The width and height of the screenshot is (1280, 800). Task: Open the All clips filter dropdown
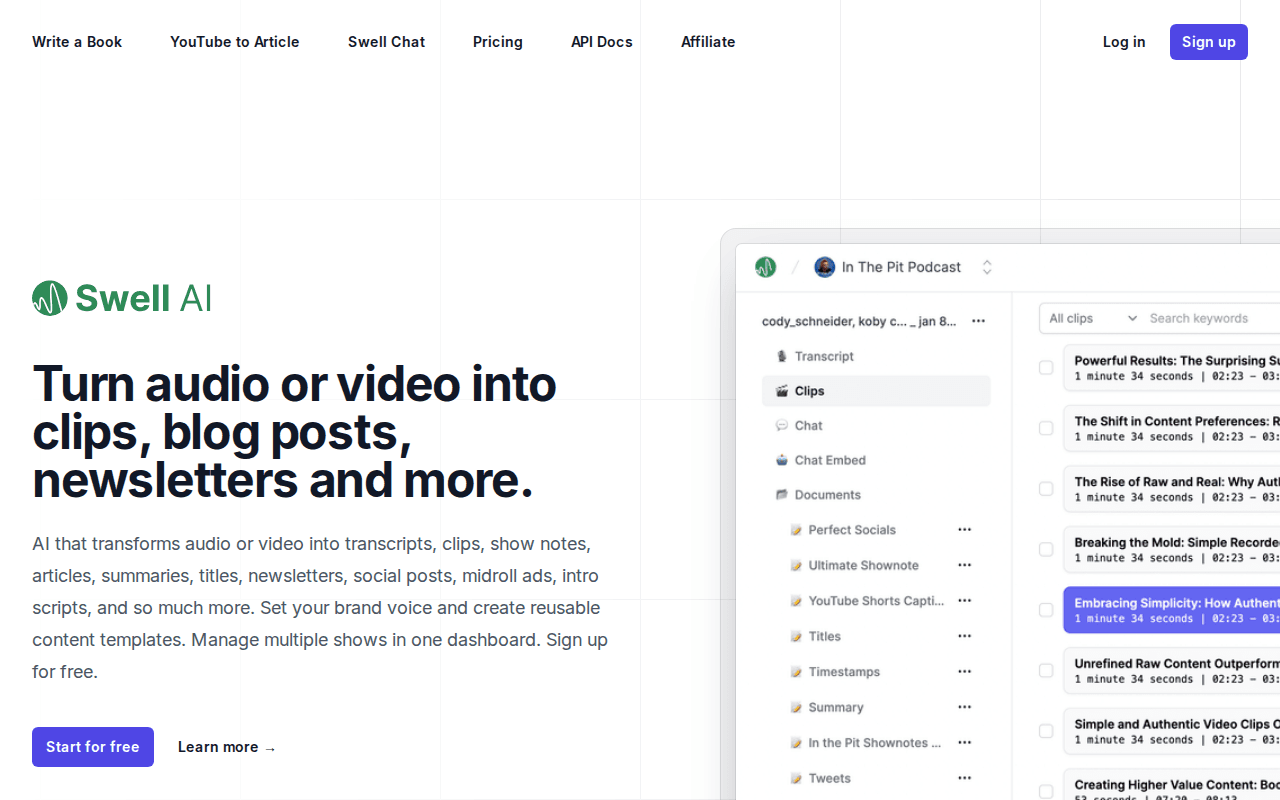pyautogui.click(x=1092, y=318)
